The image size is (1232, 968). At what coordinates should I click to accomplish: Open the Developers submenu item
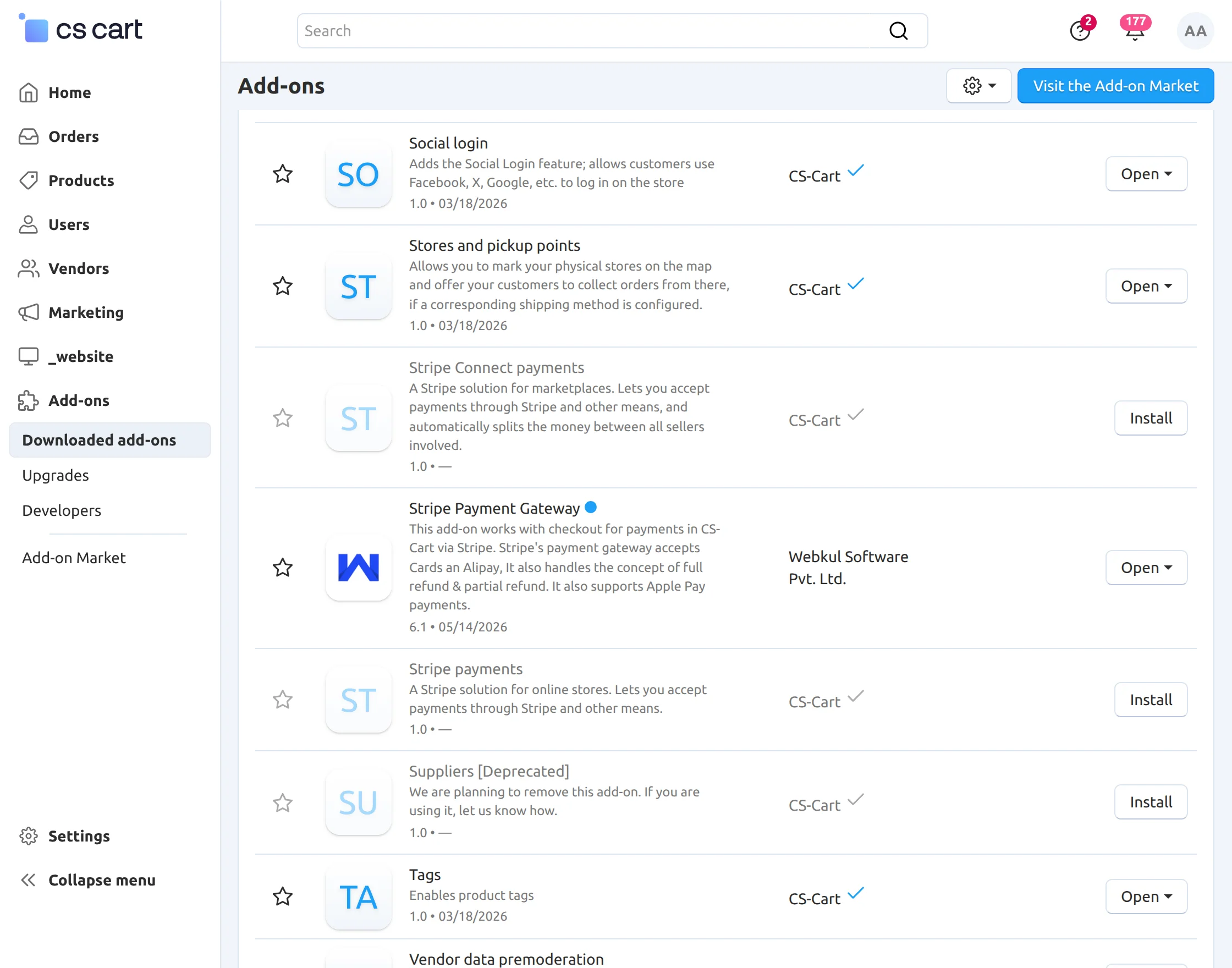point(62,510)
